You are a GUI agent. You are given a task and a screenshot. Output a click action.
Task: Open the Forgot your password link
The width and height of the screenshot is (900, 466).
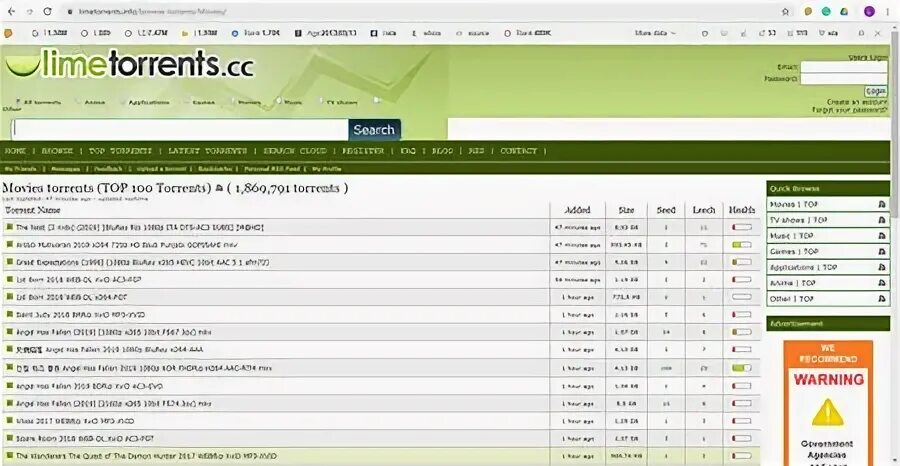coord(849,110)
